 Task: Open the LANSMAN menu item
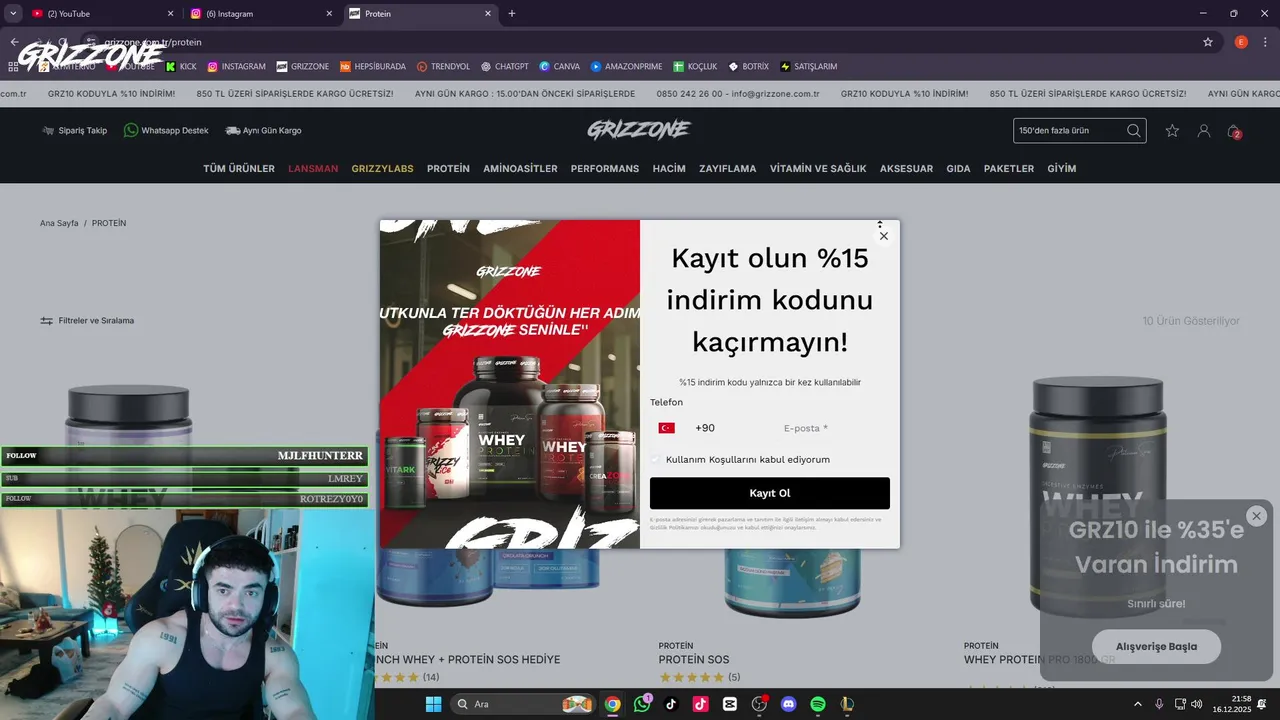pyautogui.click(x=313, y=169)
